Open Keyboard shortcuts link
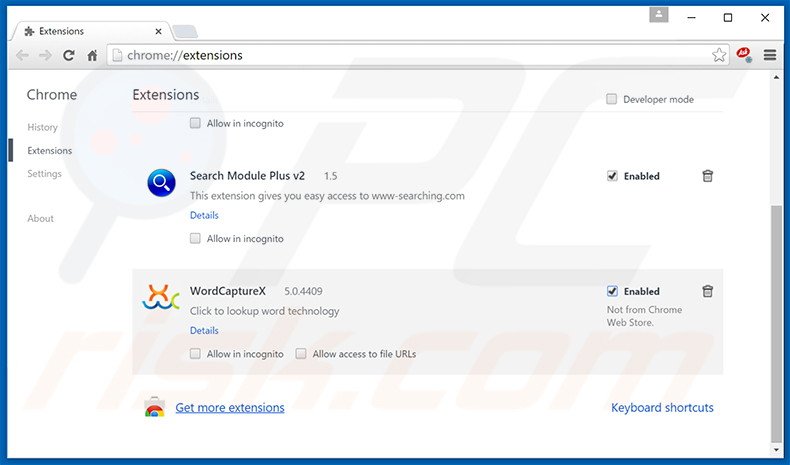Viewport: 790px width, 465px height. 662,408
